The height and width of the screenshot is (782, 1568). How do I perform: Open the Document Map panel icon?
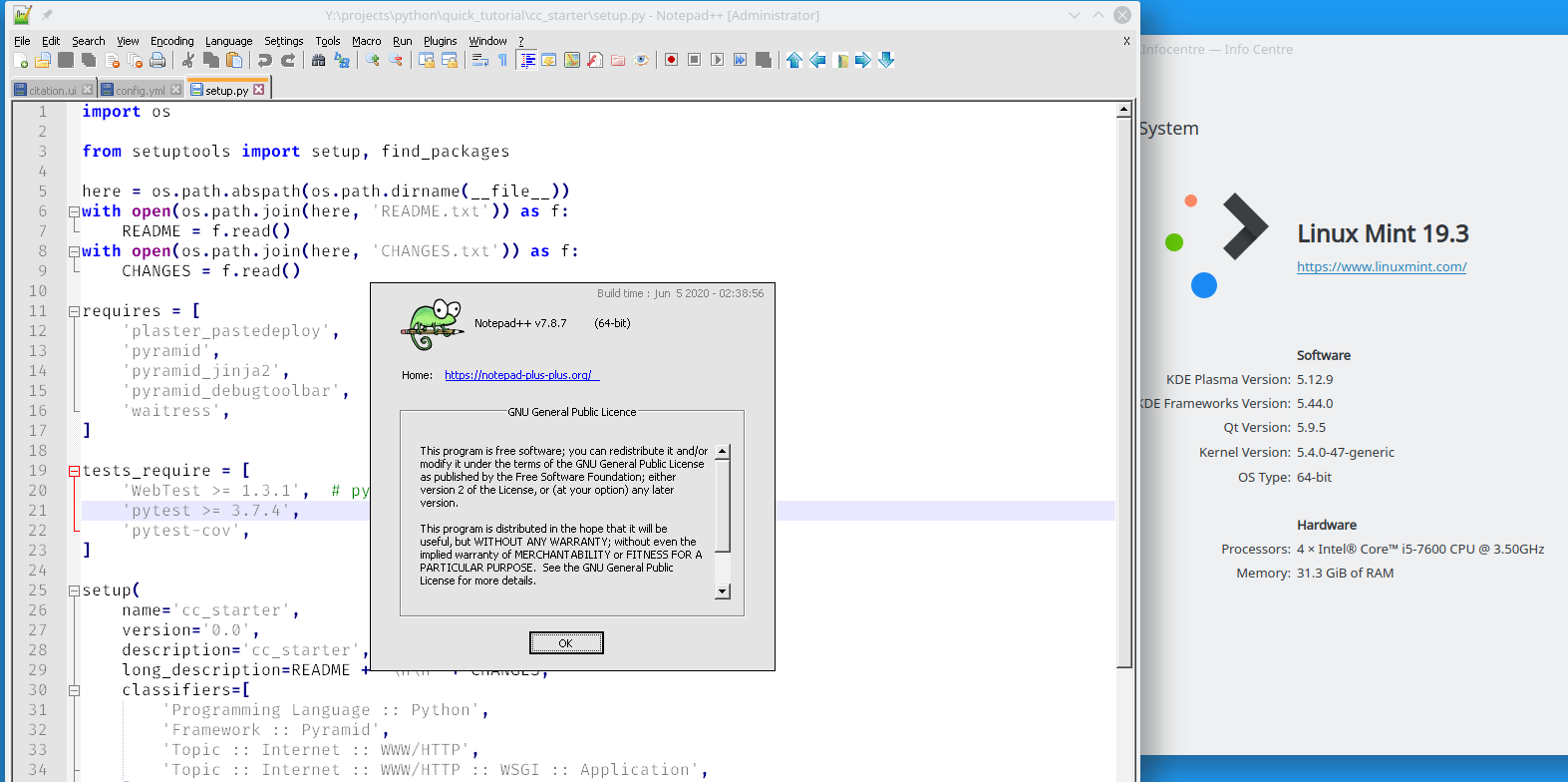572,60
